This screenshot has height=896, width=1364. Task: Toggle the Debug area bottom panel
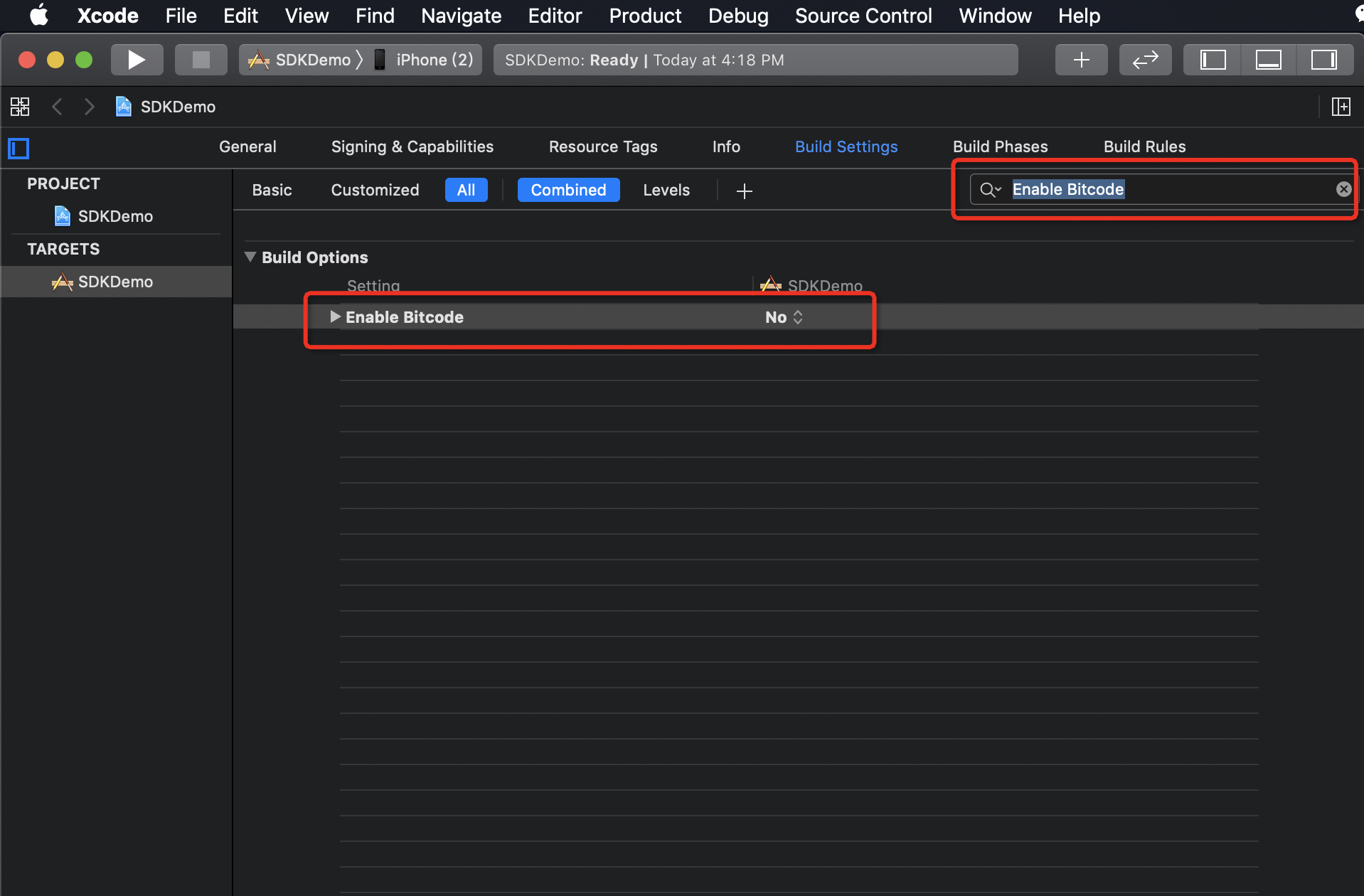pos(1268,60)
